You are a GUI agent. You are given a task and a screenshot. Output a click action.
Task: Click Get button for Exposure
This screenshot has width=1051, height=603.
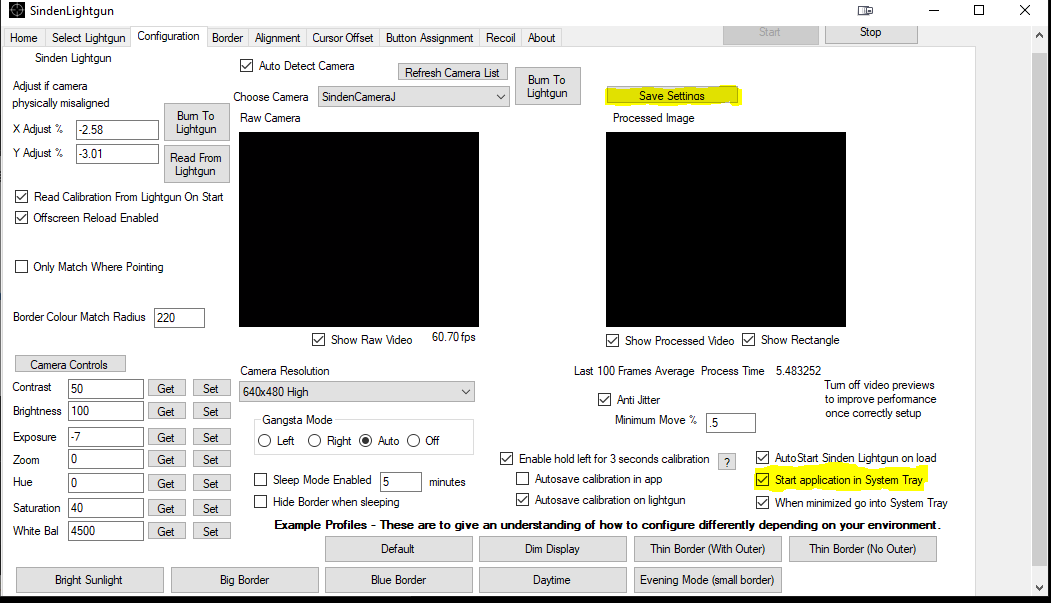point(166,438)
